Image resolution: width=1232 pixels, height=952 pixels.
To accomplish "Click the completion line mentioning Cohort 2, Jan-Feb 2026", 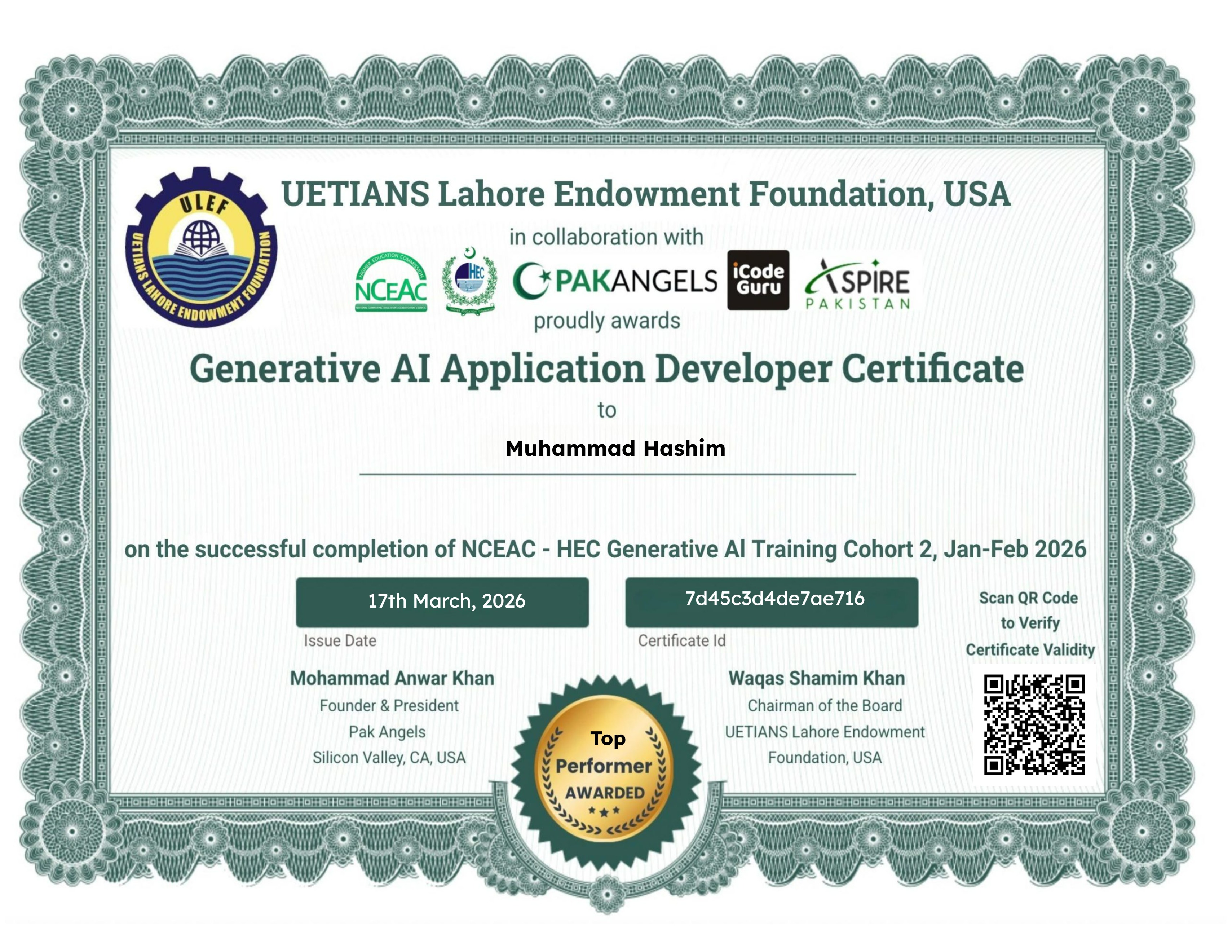I will [605, 549].
